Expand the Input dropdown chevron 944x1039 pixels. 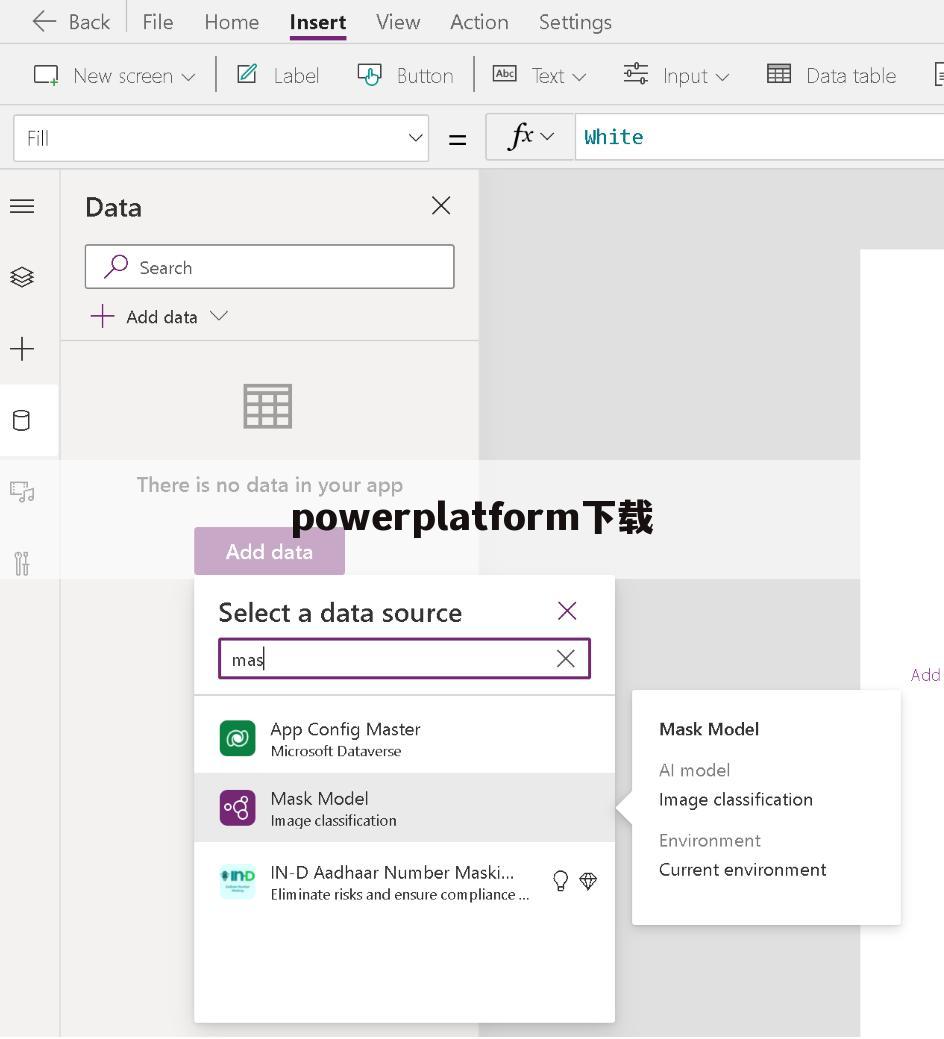(722, 77)
